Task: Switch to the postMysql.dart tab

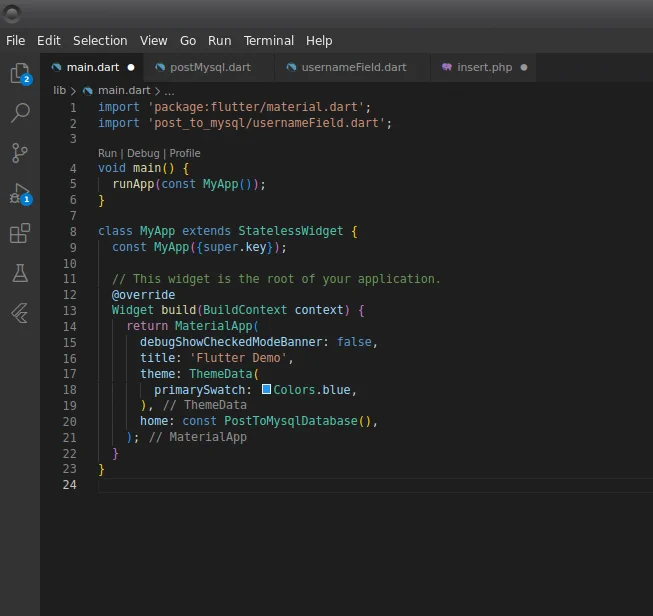Action: coord(209,67)
